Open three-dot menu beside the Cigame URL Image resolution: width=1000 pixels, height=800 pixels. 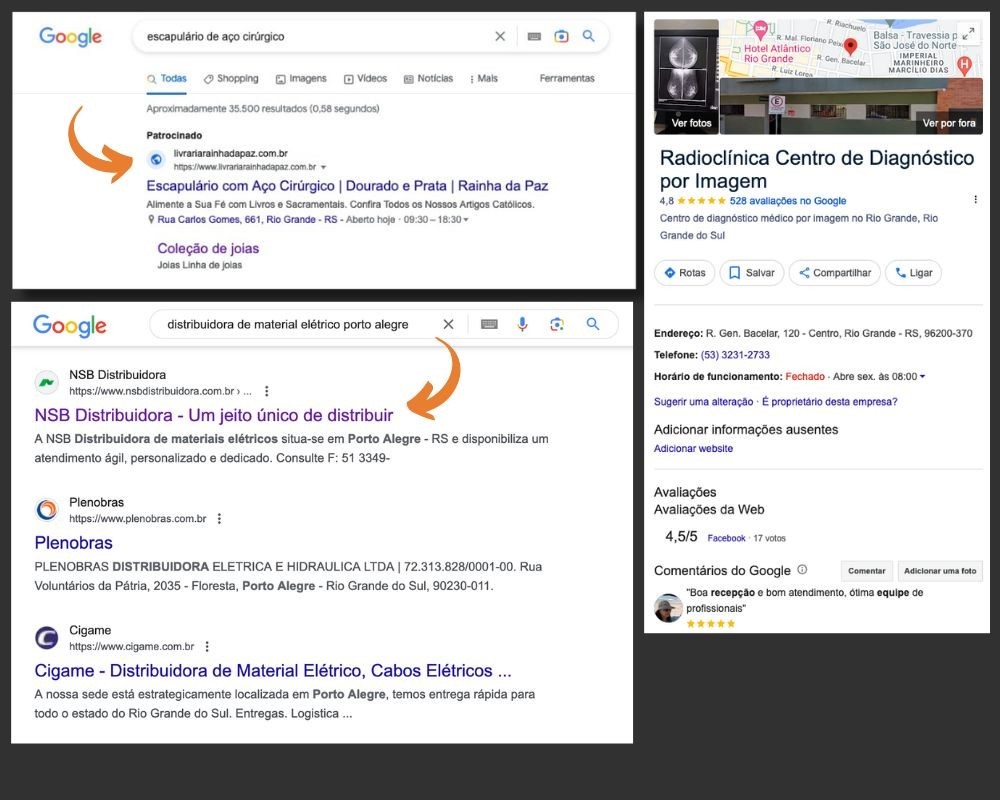pos(207,647)
